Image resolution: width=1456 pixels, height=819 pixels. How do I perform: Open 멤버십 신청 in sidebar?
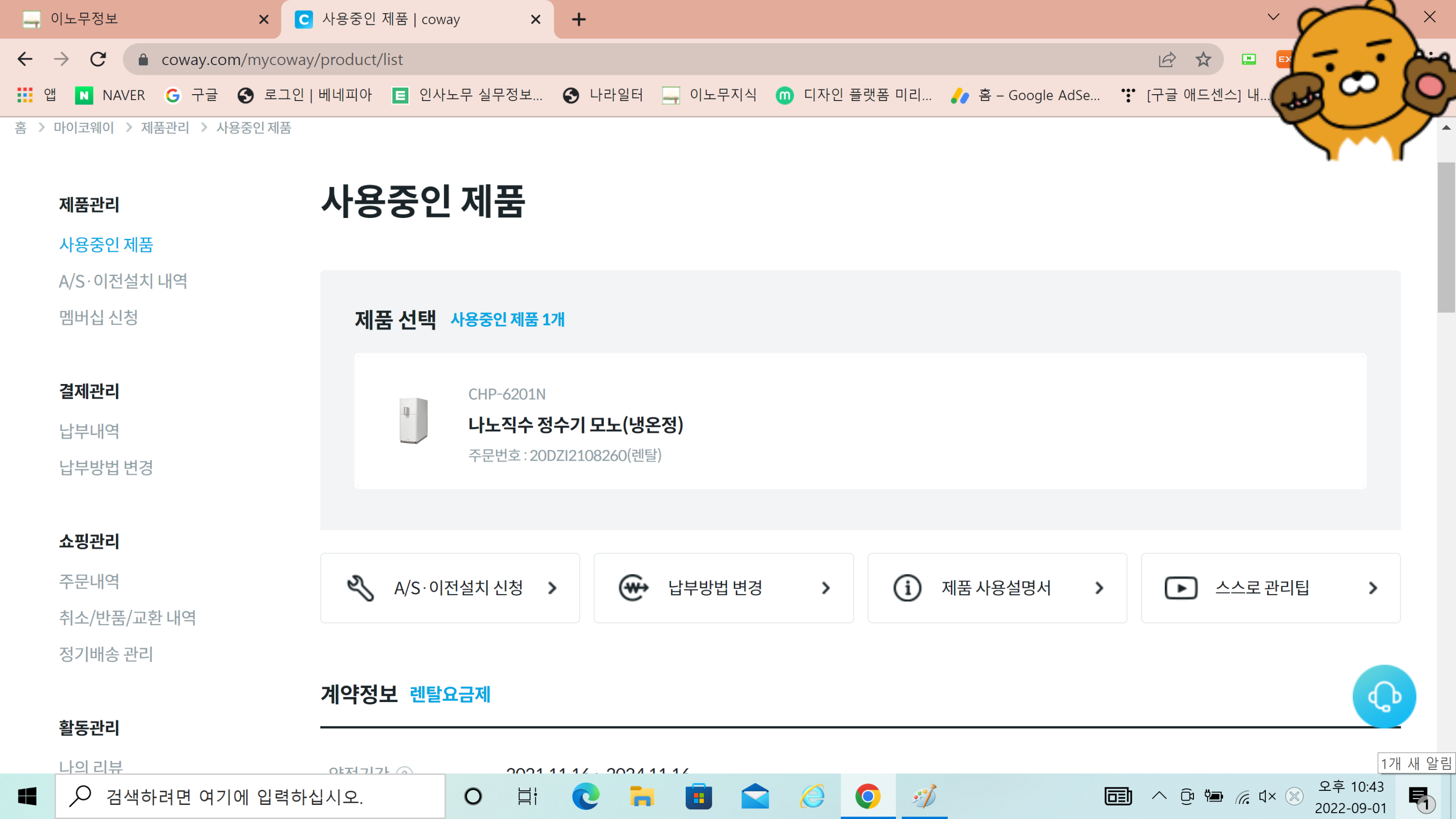pyautogui.click(x=99, y=317)
